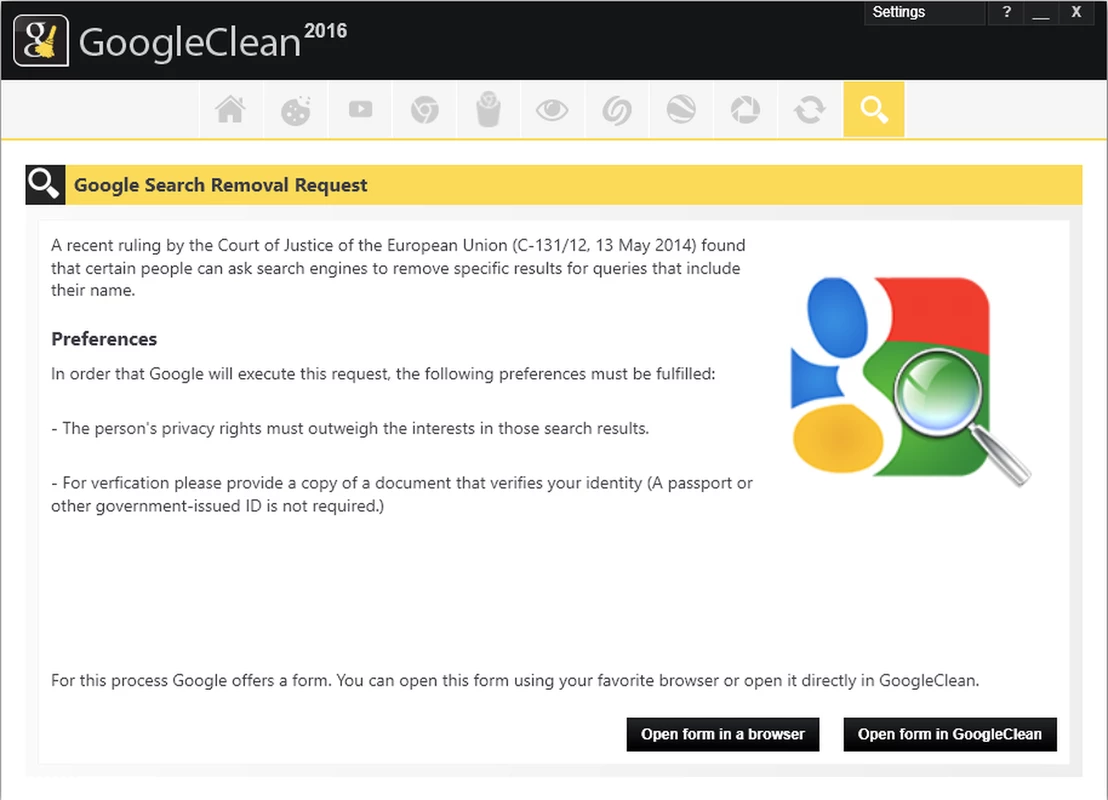Open the sync arrows update icon
This screenshot has height=800, width=1108.
[x=810, y=110]
